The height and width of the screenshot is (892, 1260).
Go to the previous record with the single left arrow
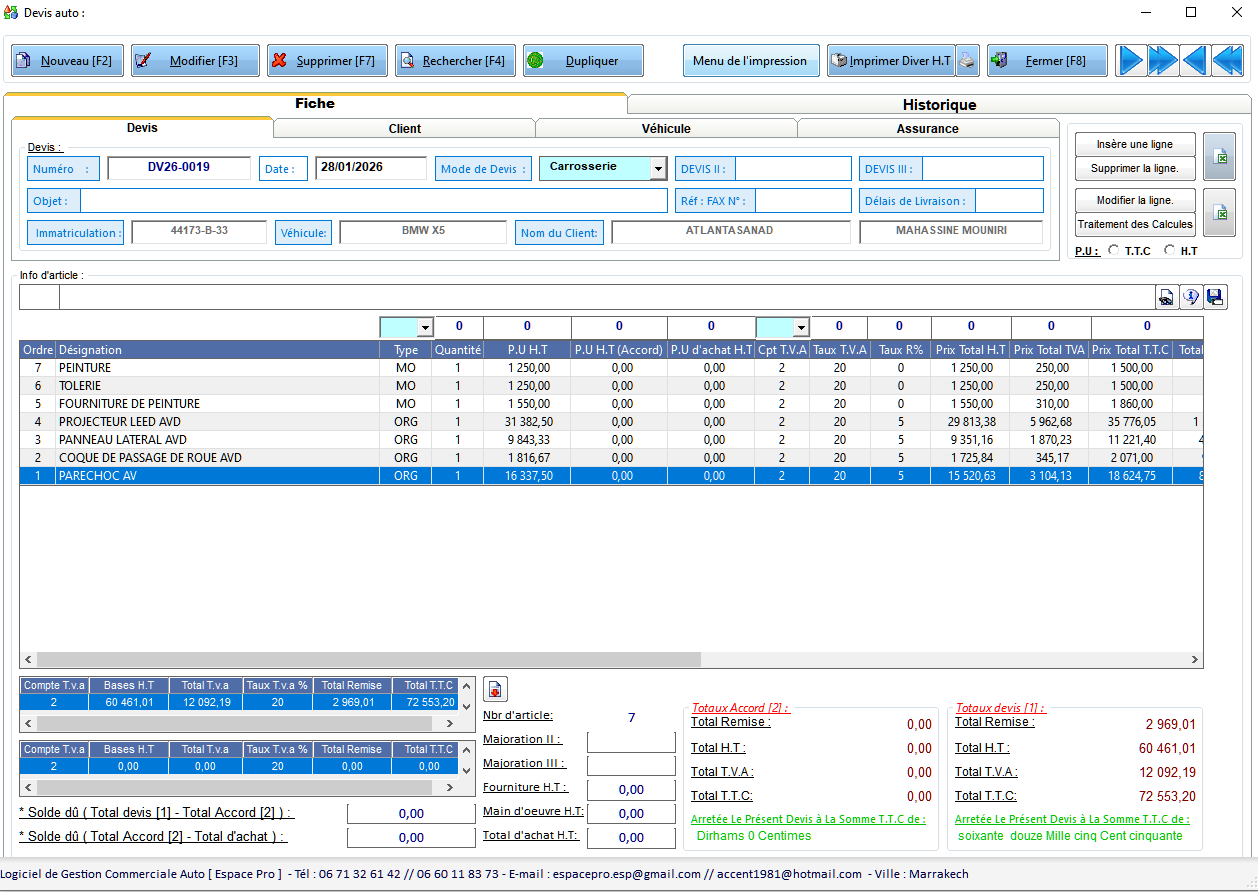point(1195,61)
